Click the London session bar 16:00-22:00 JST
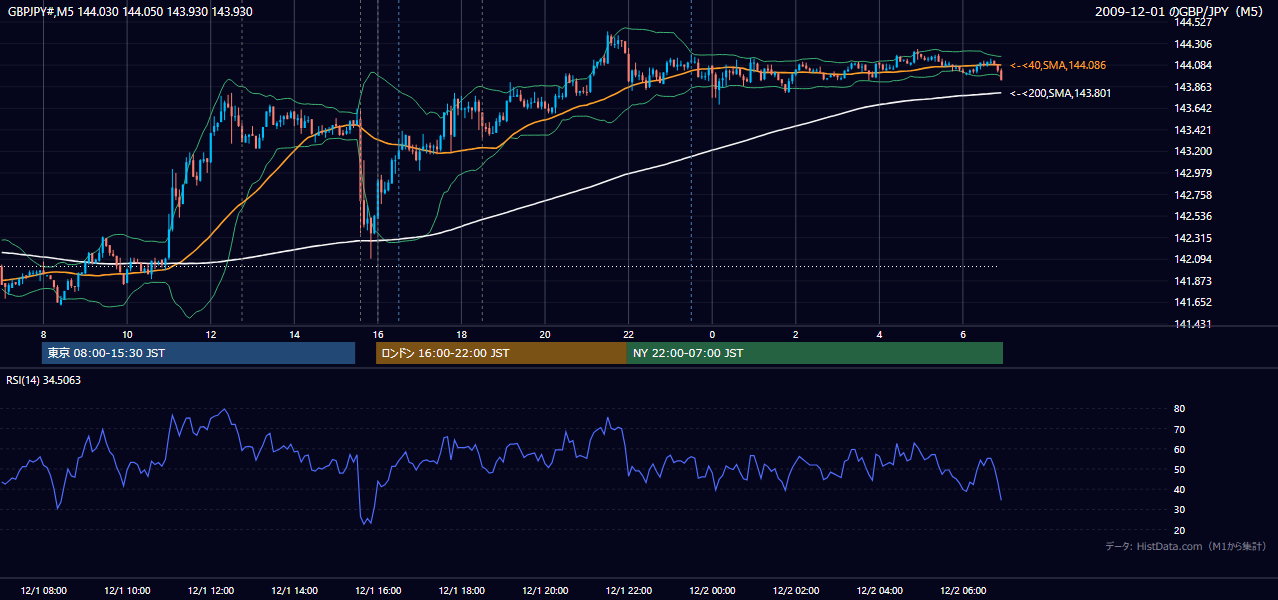This screenshot has width=1278, height=600. pos(501,353)
